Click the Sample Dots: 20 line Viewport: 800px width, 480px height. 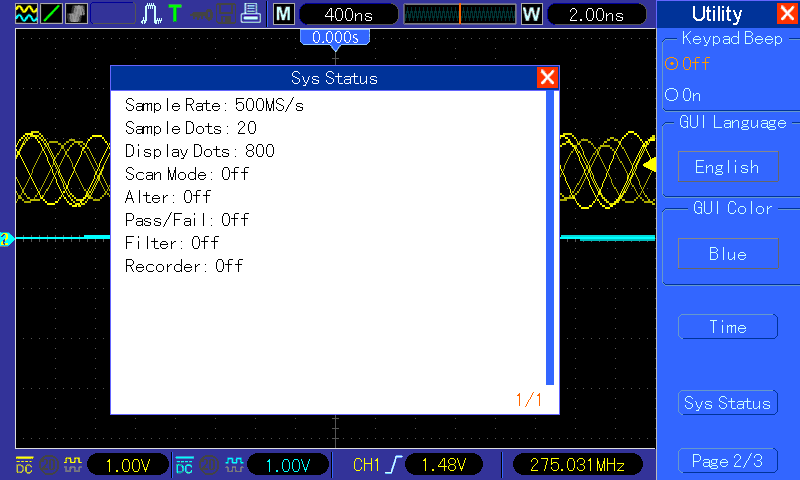click(x=191, y=128)
